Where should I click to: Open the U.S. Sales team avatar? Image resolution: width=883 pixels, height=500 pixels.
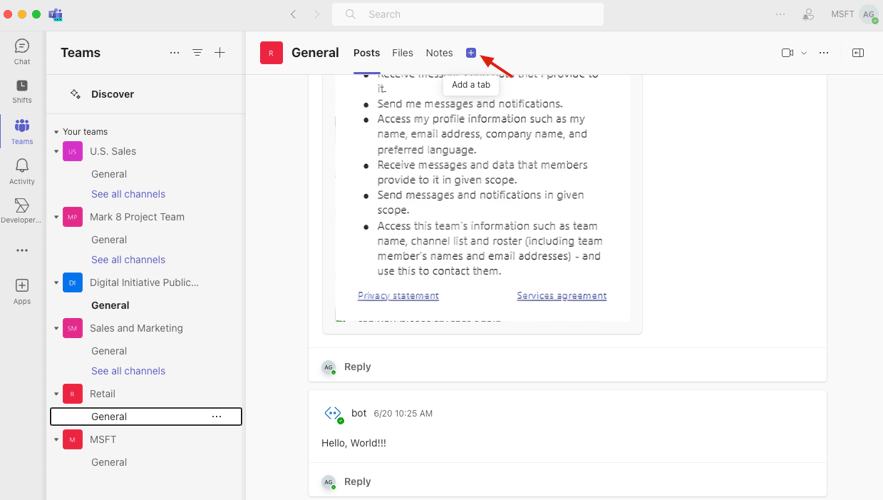73,151
